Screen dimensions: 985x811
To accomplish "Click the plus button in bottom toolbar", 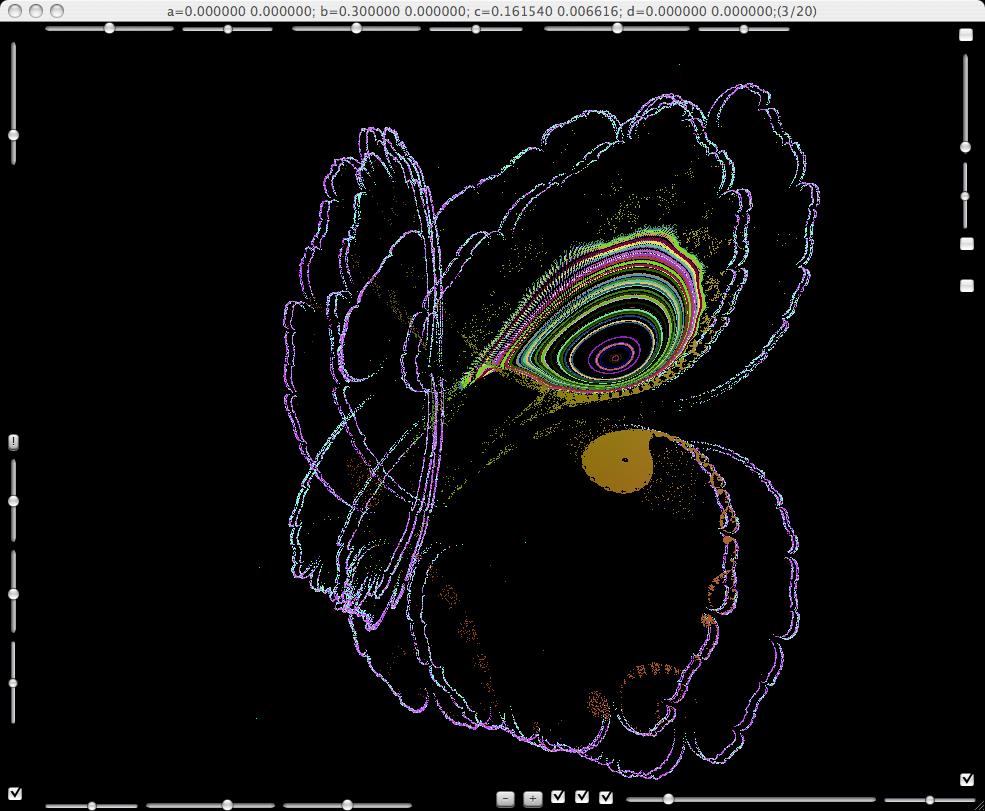I will pos(532,798).
